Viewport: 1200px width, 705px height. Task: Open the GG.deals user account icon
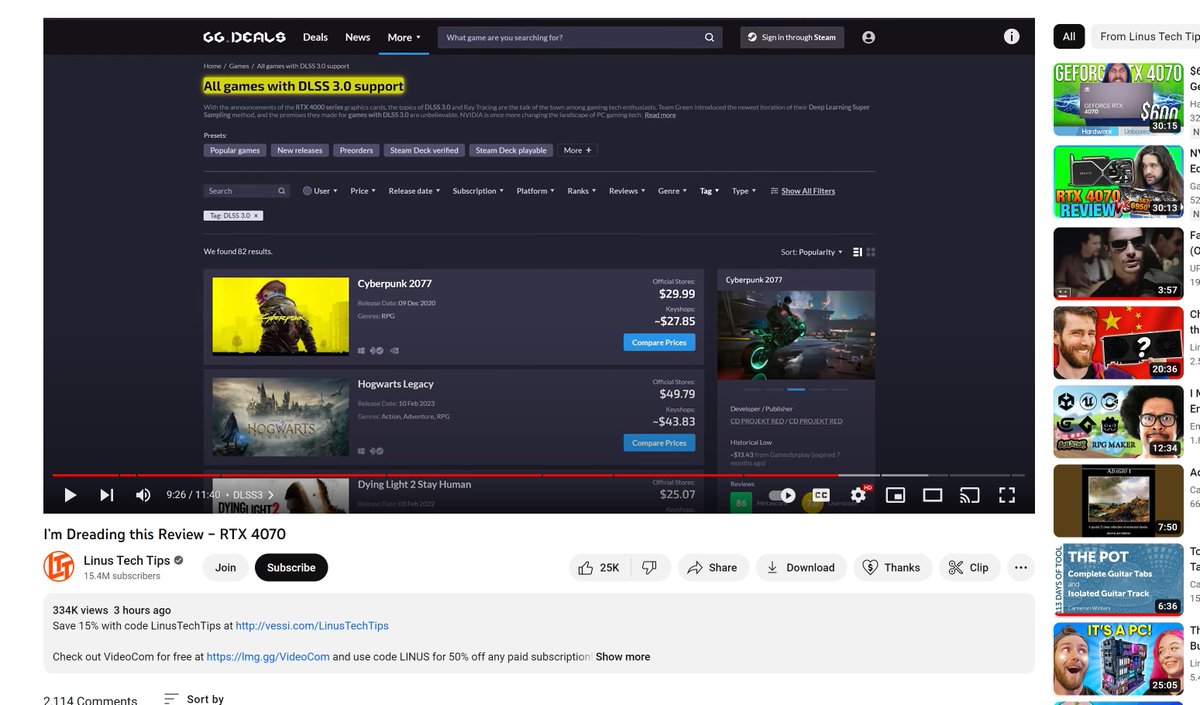(x=868, y=37)
